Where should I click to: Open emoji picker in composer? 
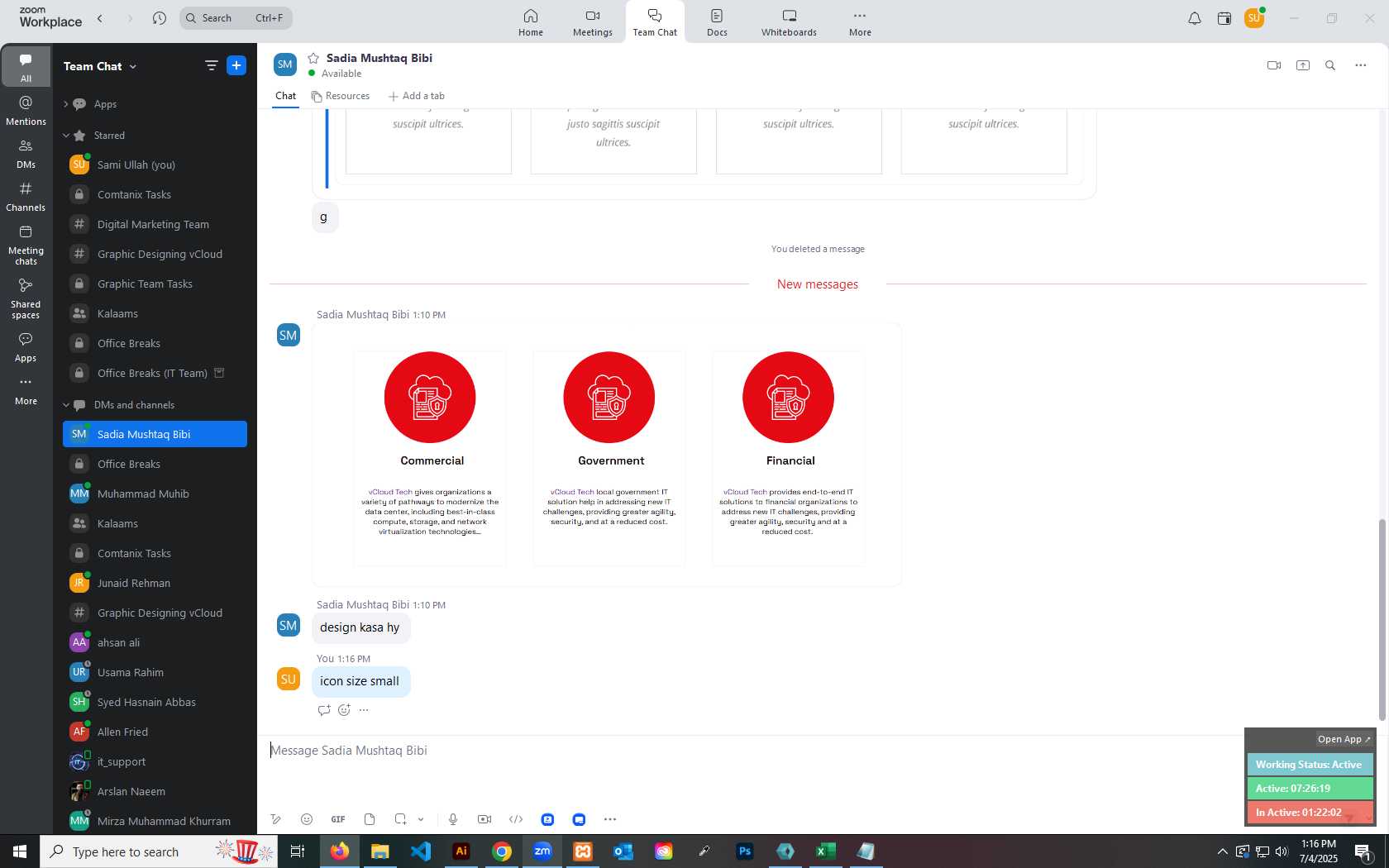307,819
